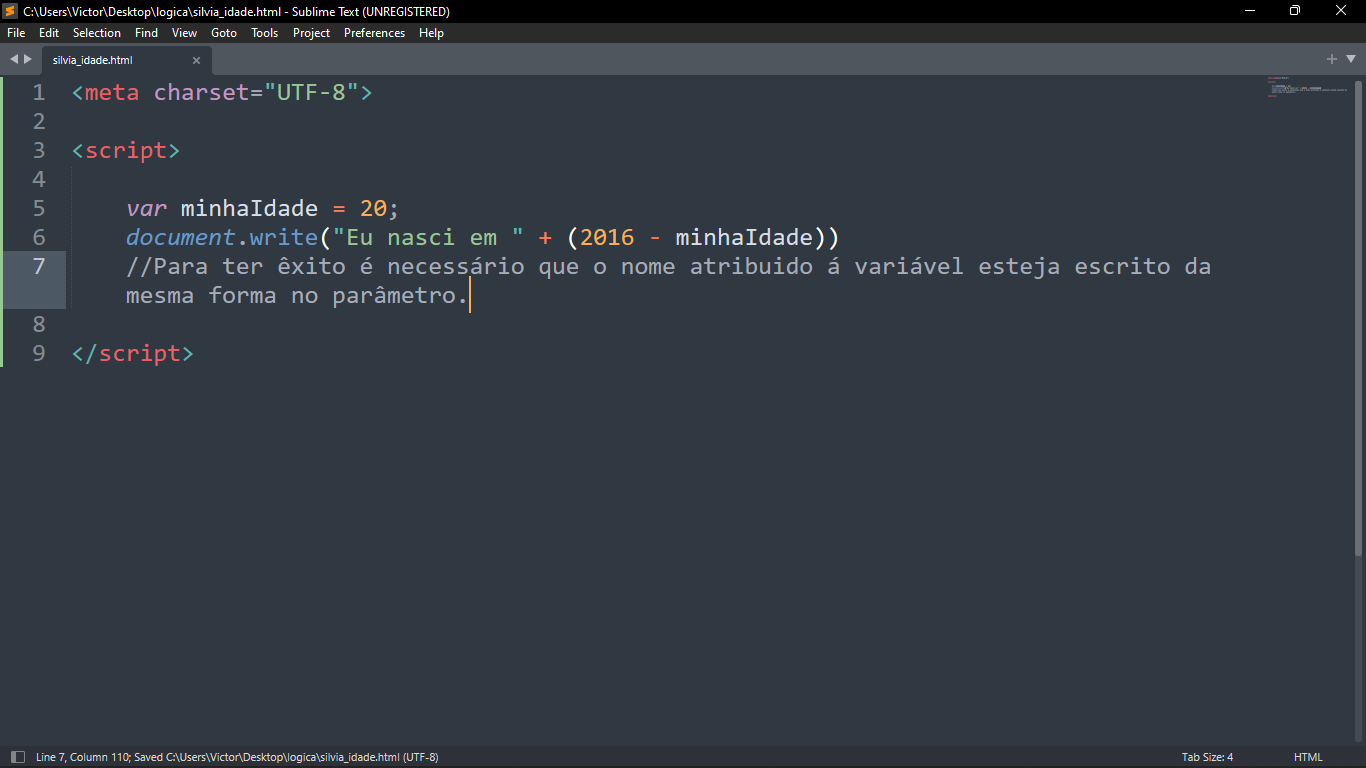Open the tab list dropdown arrow
Screen dimensions: 1366x768
click(1350, 59)
